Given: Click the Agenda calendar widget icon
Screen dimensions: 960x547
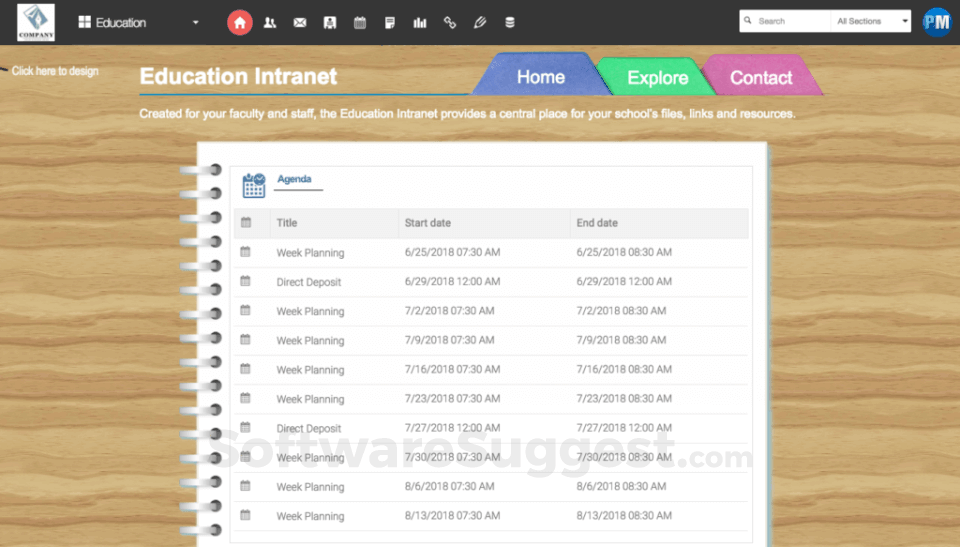Looking at the screenshot, I should click(253, 185).
